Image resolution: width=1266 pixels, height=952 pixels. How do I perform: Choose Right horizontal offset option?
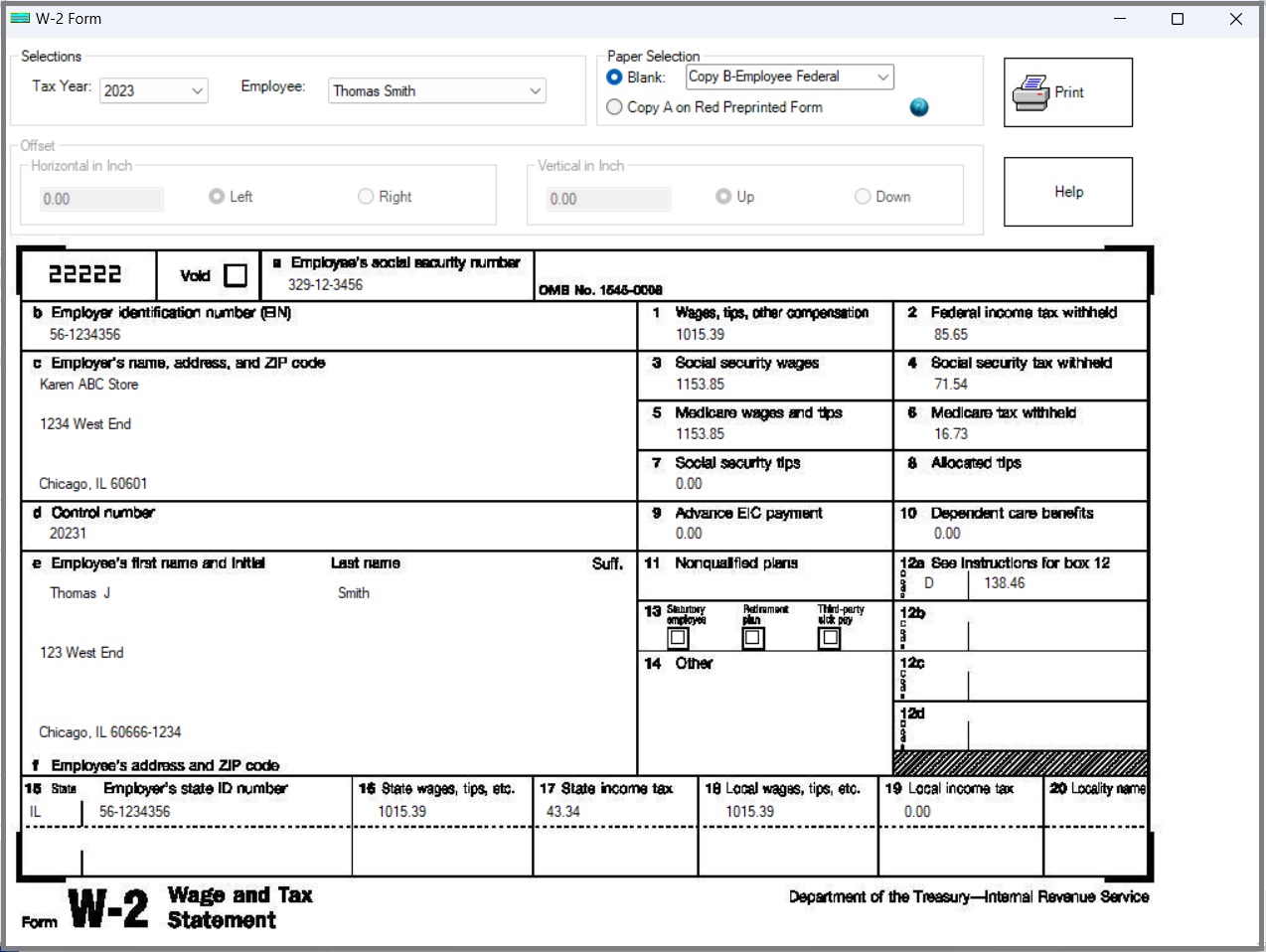coord(366,196)
